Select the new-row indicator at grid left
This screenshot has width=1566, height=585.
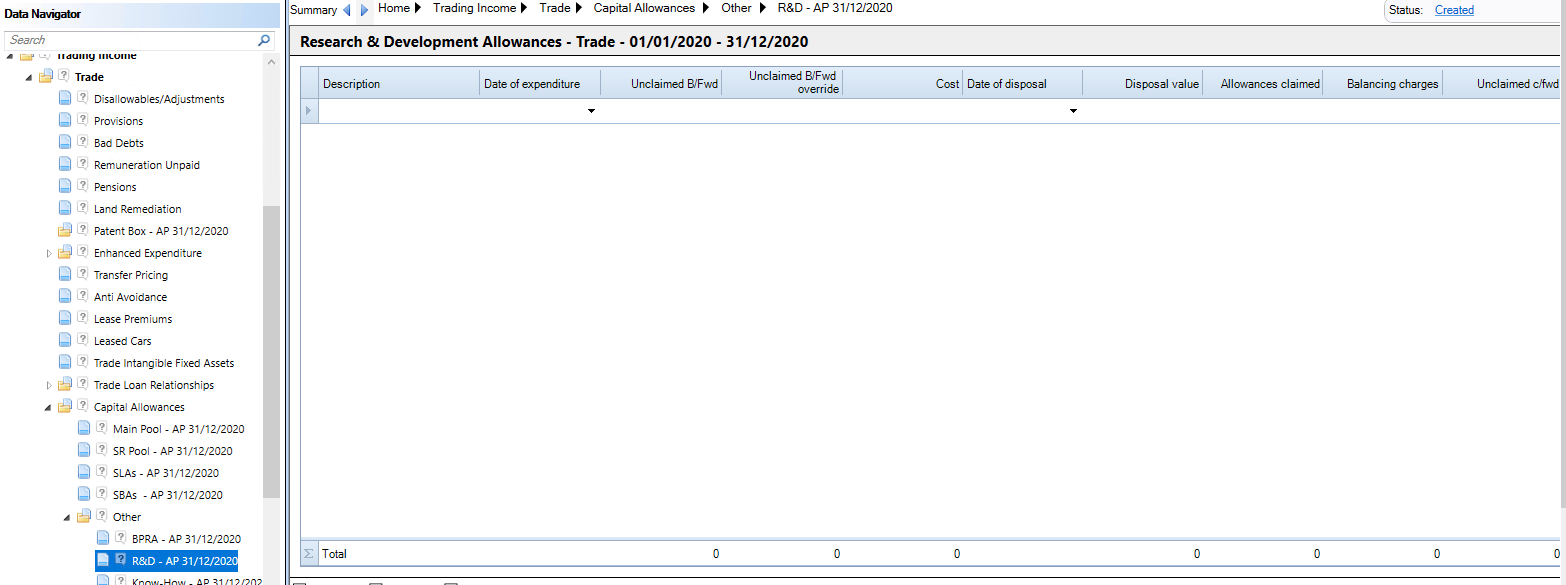(309, 111)
